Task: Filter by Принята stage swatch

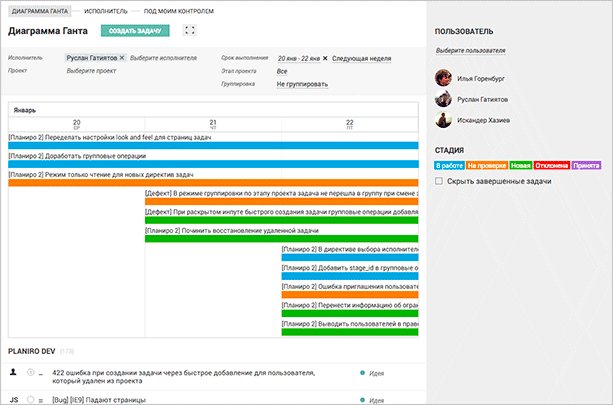Action: [x=586, y=165]
